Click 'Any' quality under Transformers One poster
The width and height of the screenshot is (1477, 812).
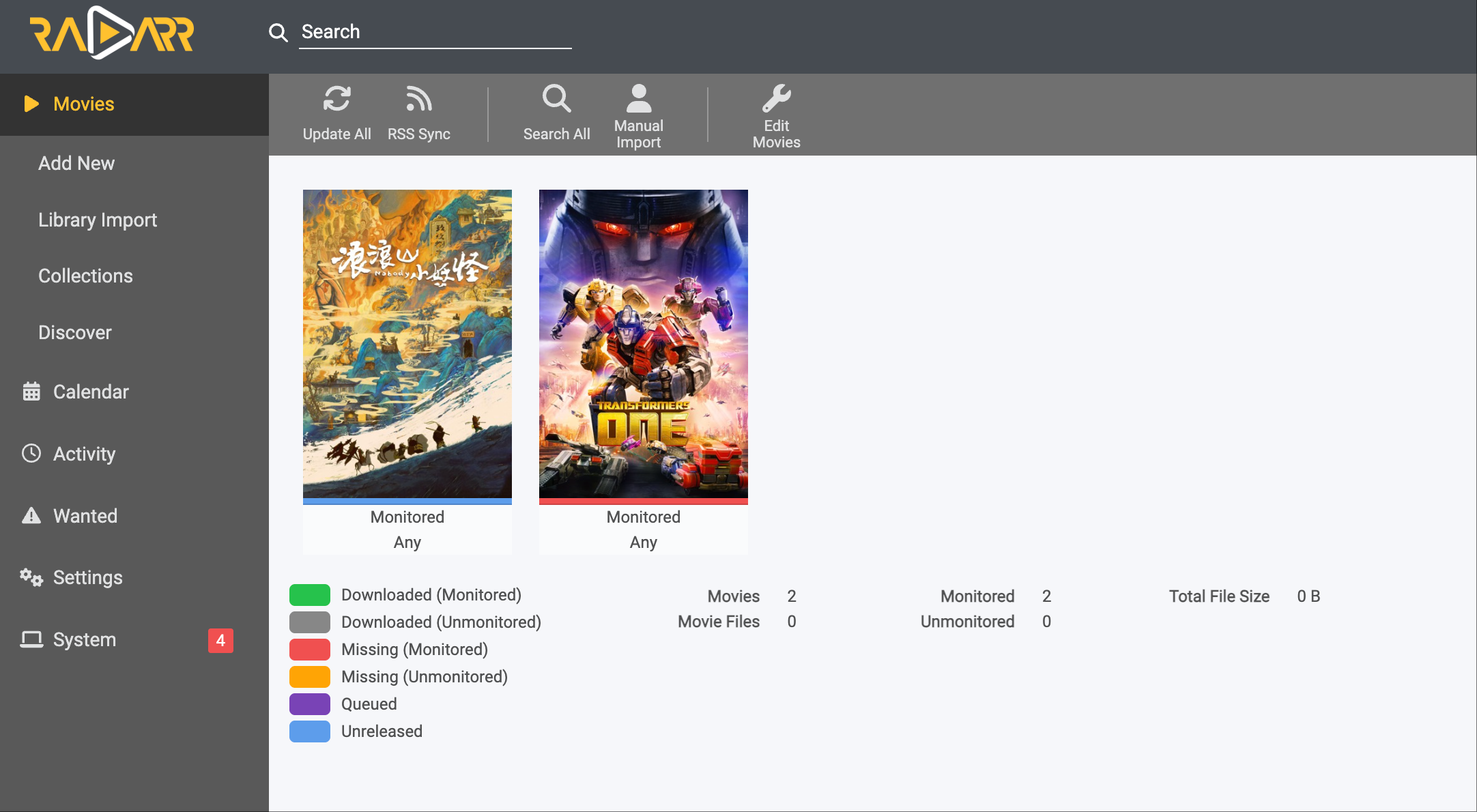pos(644,542)
